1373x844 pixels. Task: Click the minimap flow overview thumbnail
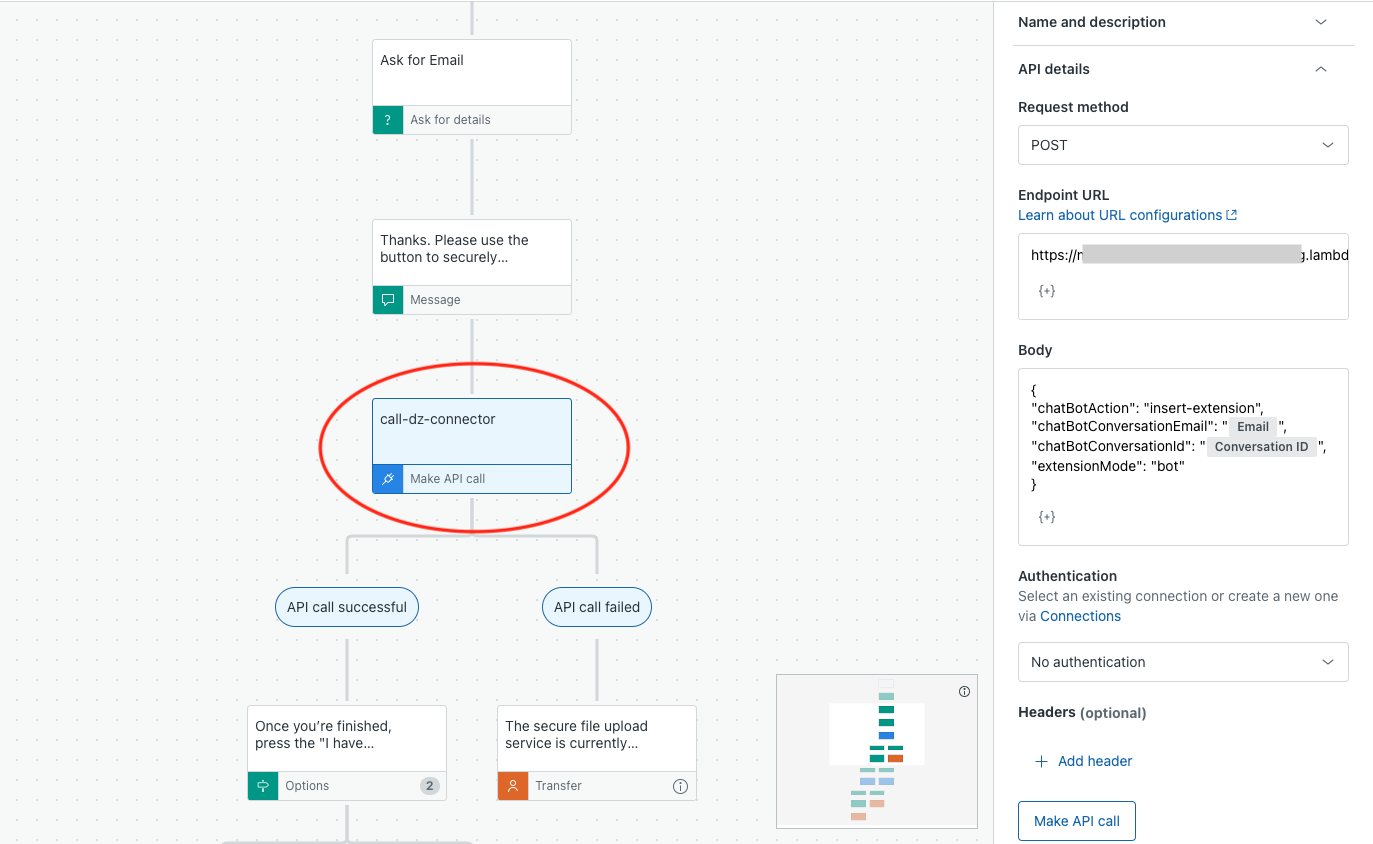[877, 751]
